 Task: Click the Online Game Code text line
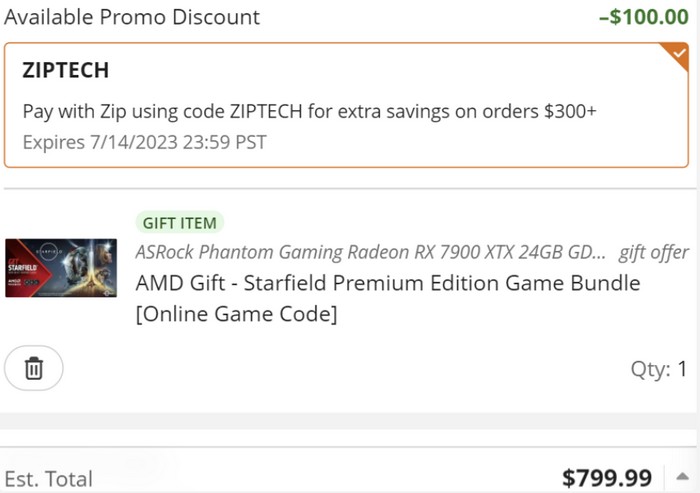pyautogui.click(x=236, y=314)
